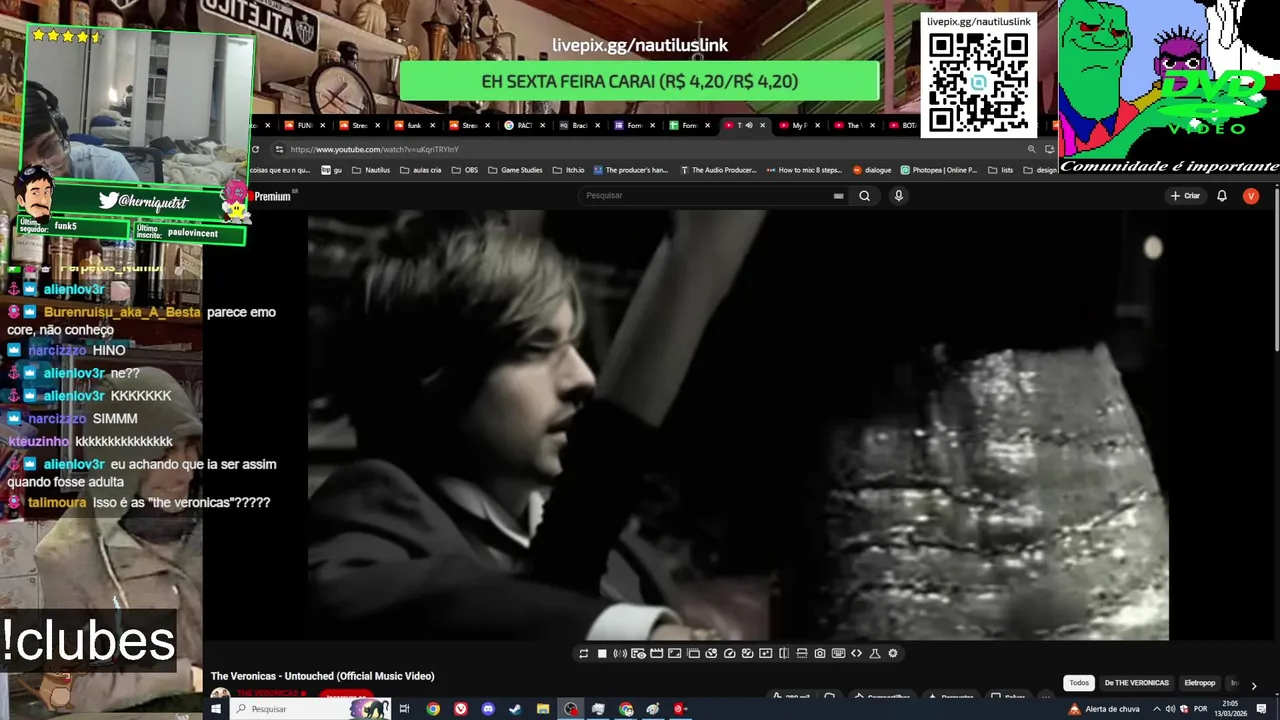This screenshot has height=720, width=1280.
Task: Open Steam from the taskbar
Action: pos(515,709)
